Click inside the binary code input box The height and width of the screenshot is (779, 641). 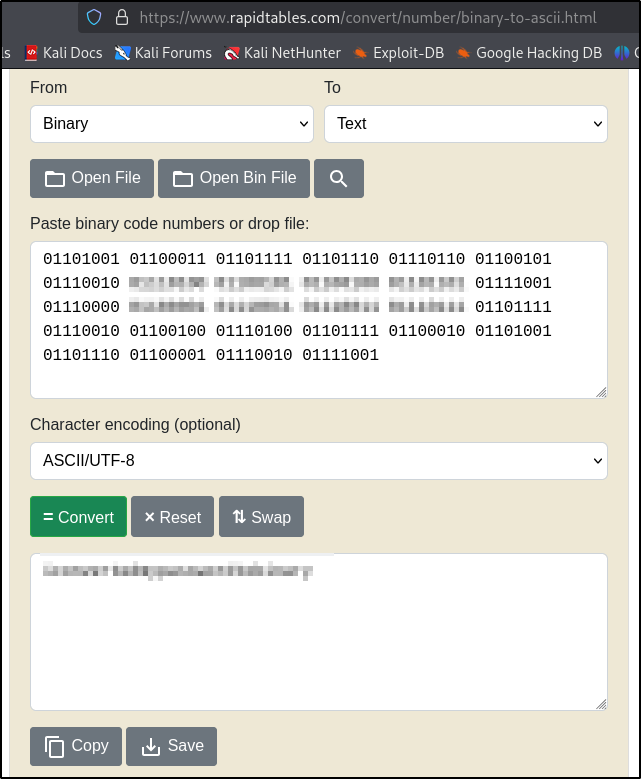click(x=318, y=375)
